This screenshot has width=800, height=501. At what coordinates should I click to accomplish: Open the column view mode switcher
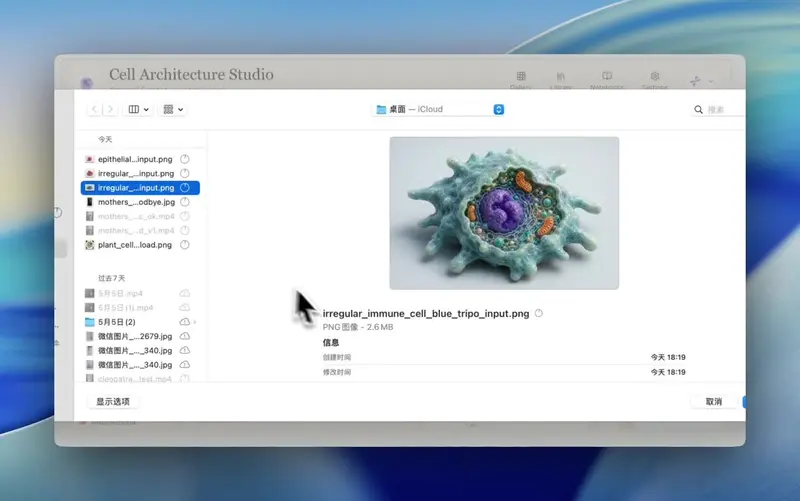coord(138,109)
